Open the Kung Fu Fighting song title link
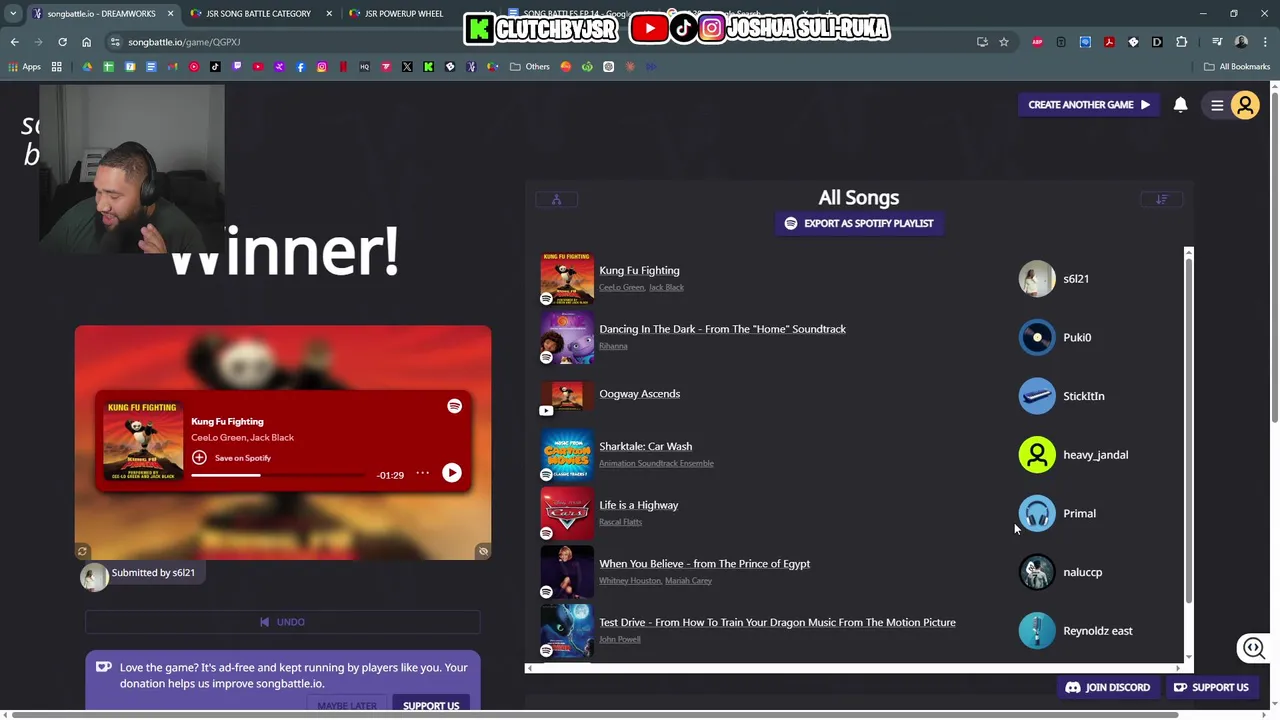Image resolution: width=1280 pixels, height=720 pixels. [x=639, y=270]
